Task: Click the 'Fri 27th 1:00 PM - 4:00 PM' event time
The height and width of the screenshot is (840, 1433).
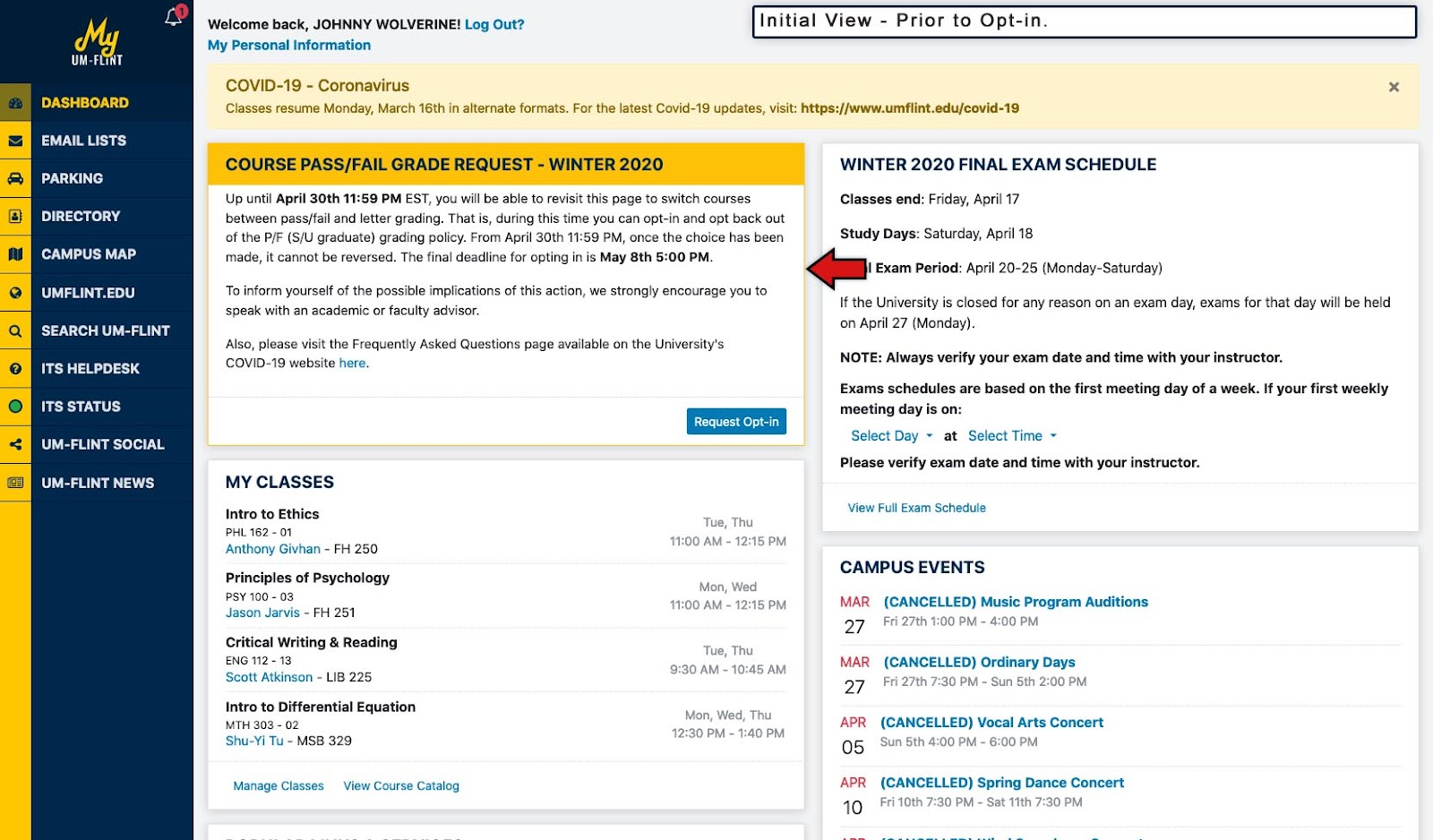Action: click(961, 621)
